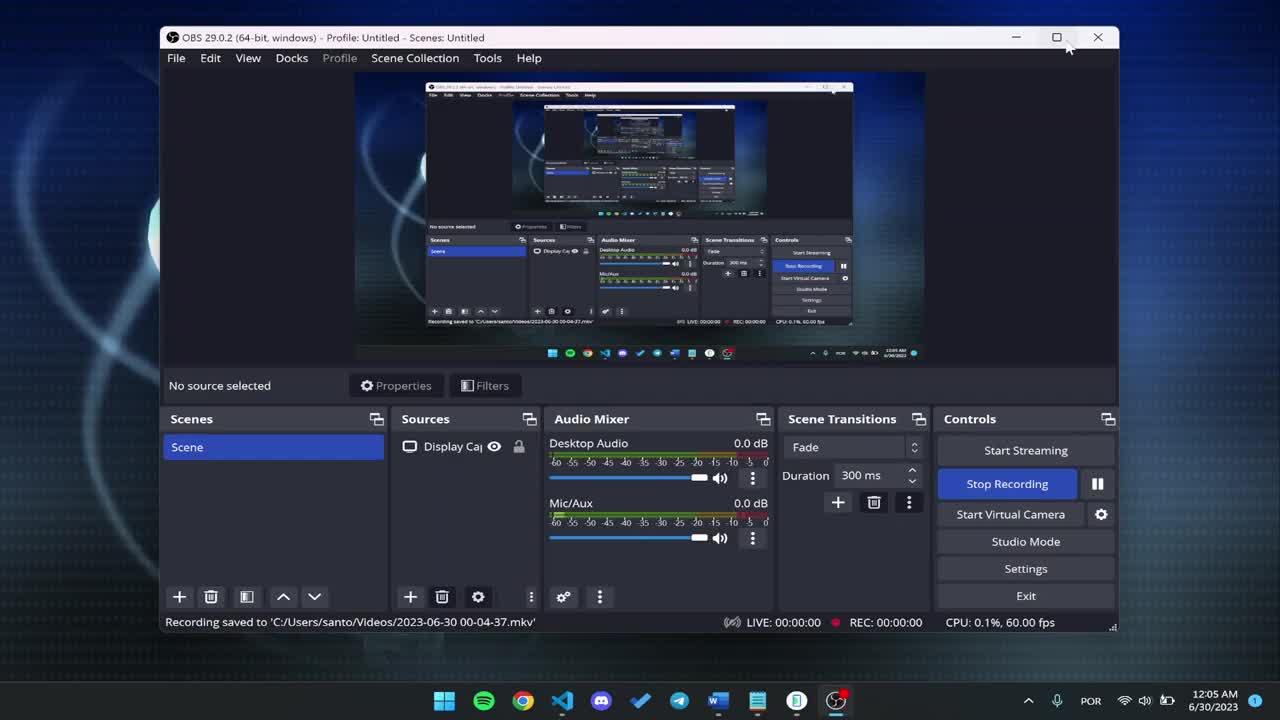Open source properties gear in Sources panel

coord(478,597)
